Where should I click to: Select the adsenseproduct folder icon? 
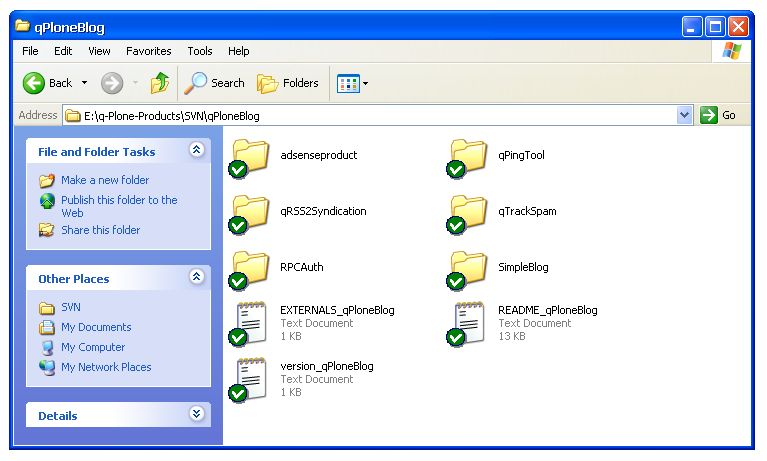click(250, 157)
